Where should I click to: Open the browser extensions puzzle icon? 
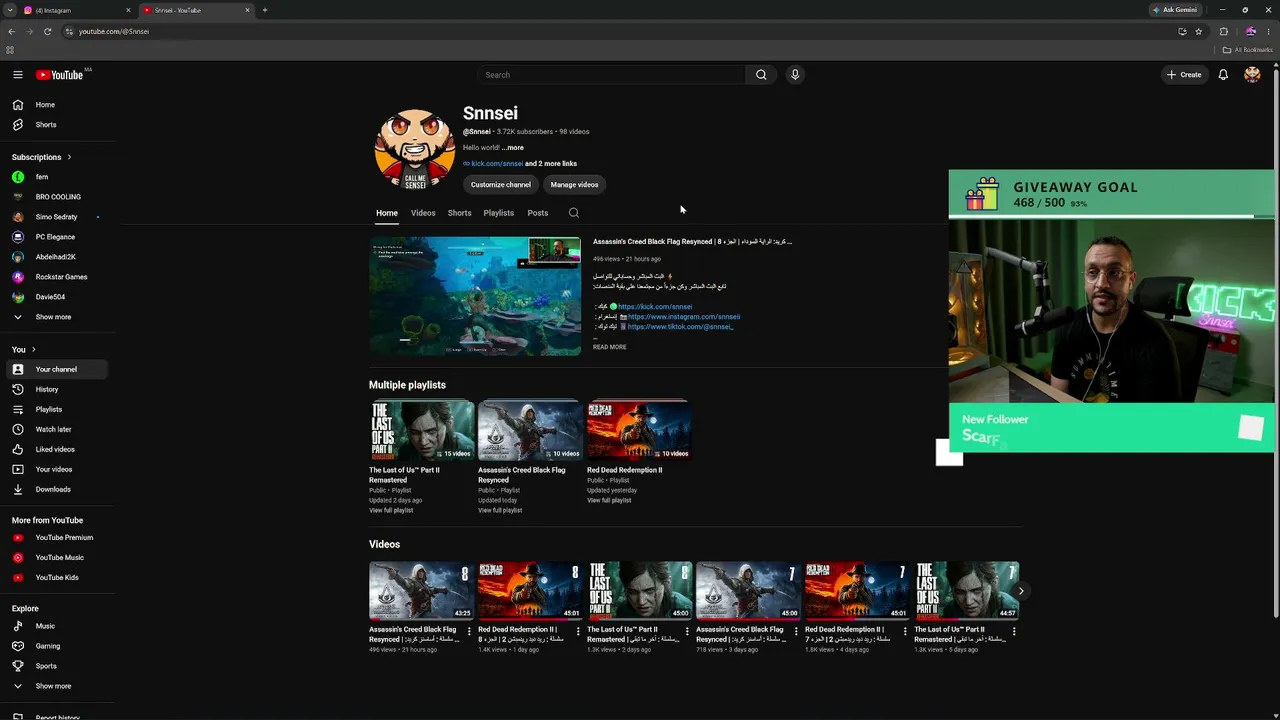coord(1223,31)
